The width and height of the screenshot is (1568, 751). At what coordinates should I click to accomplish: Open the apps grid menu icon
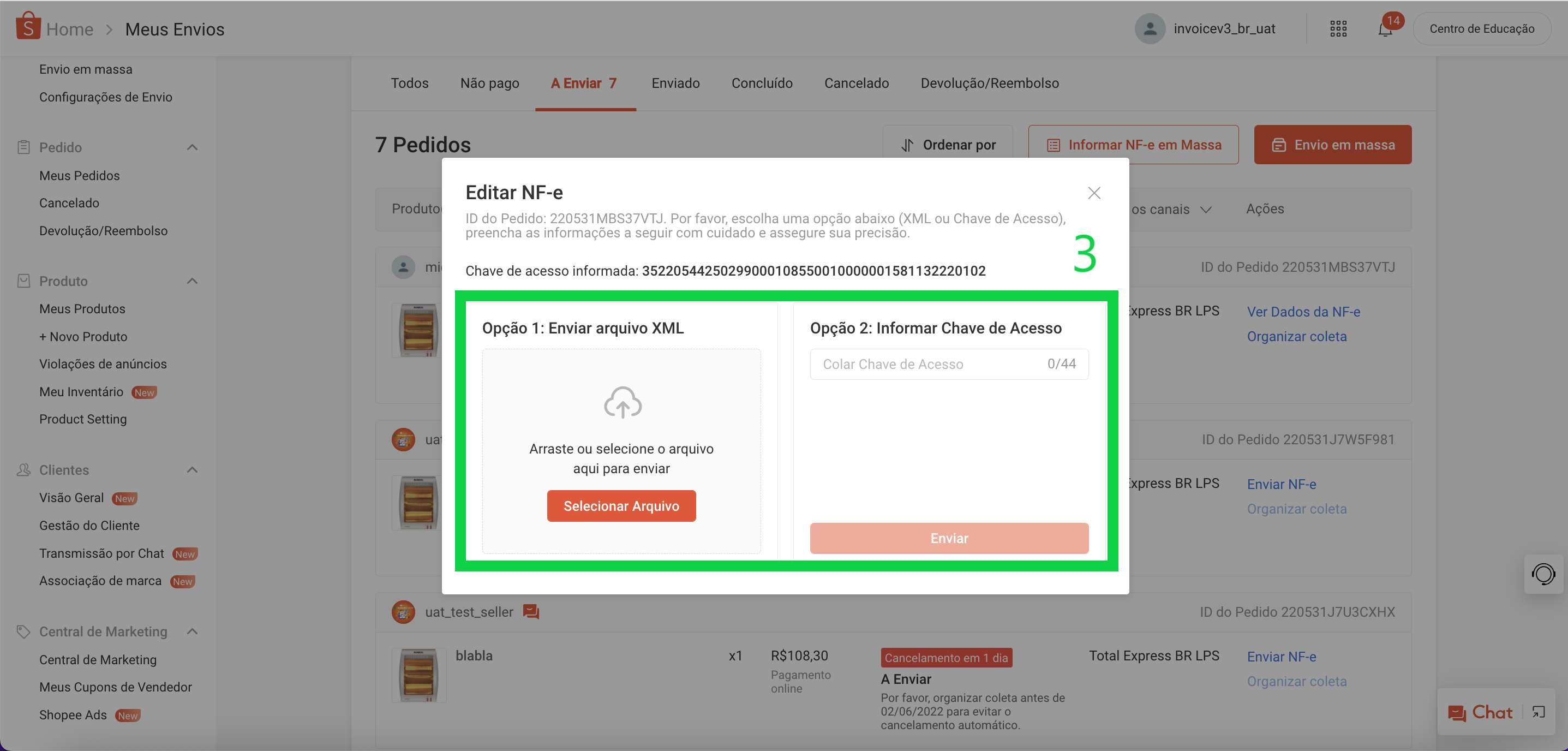click(x=1338, y=28)
